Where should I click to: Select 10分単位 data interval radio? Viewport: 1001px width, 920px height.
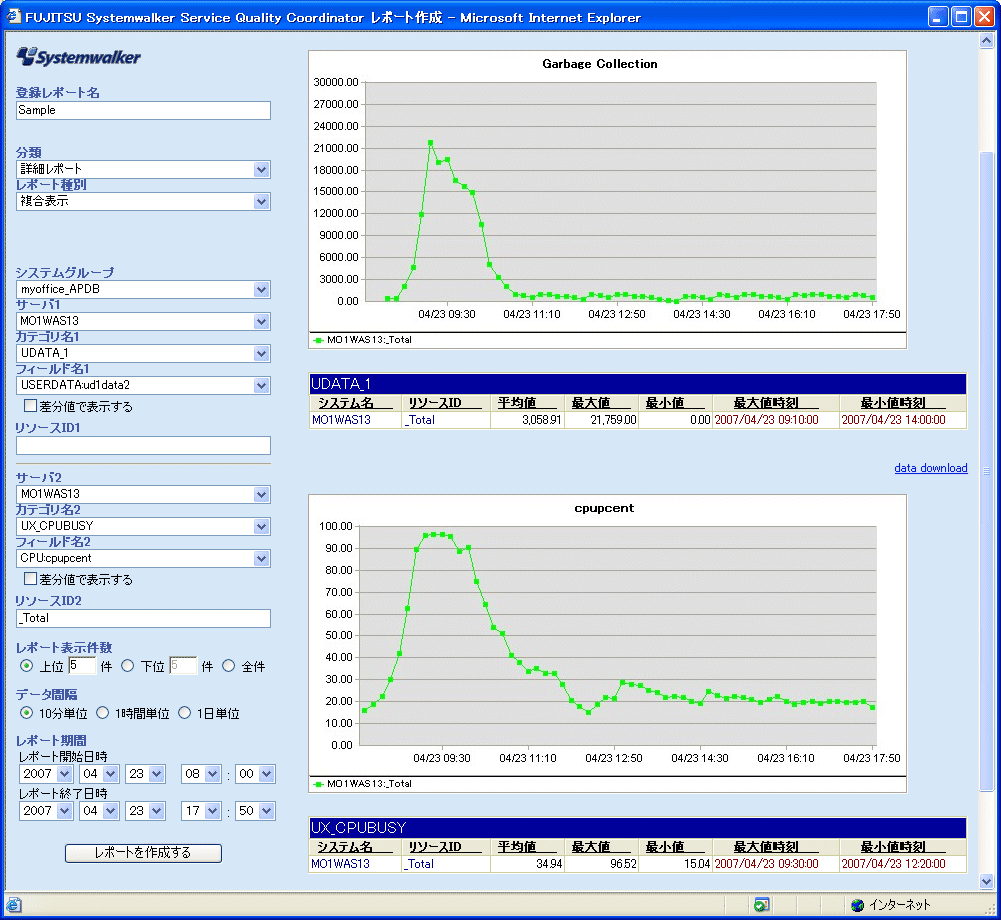click(x=26, y=713)
